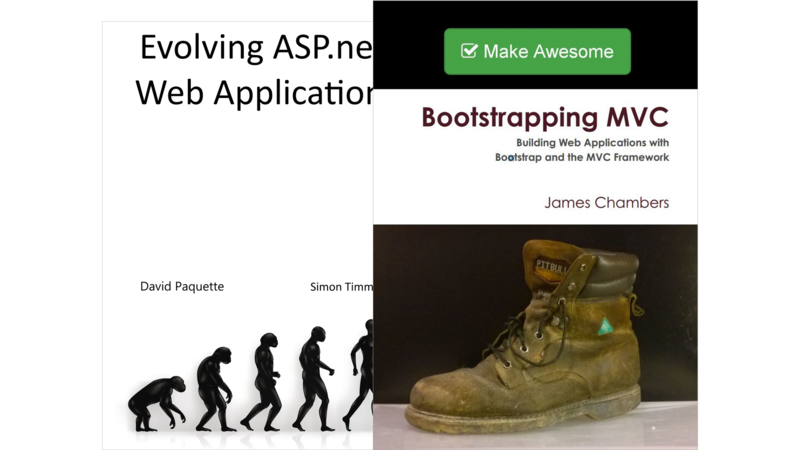Viewport: 800px width, 450px height.
Task: Click the checkmark icon in Make Awesome
Action: [x=469, y=51]
